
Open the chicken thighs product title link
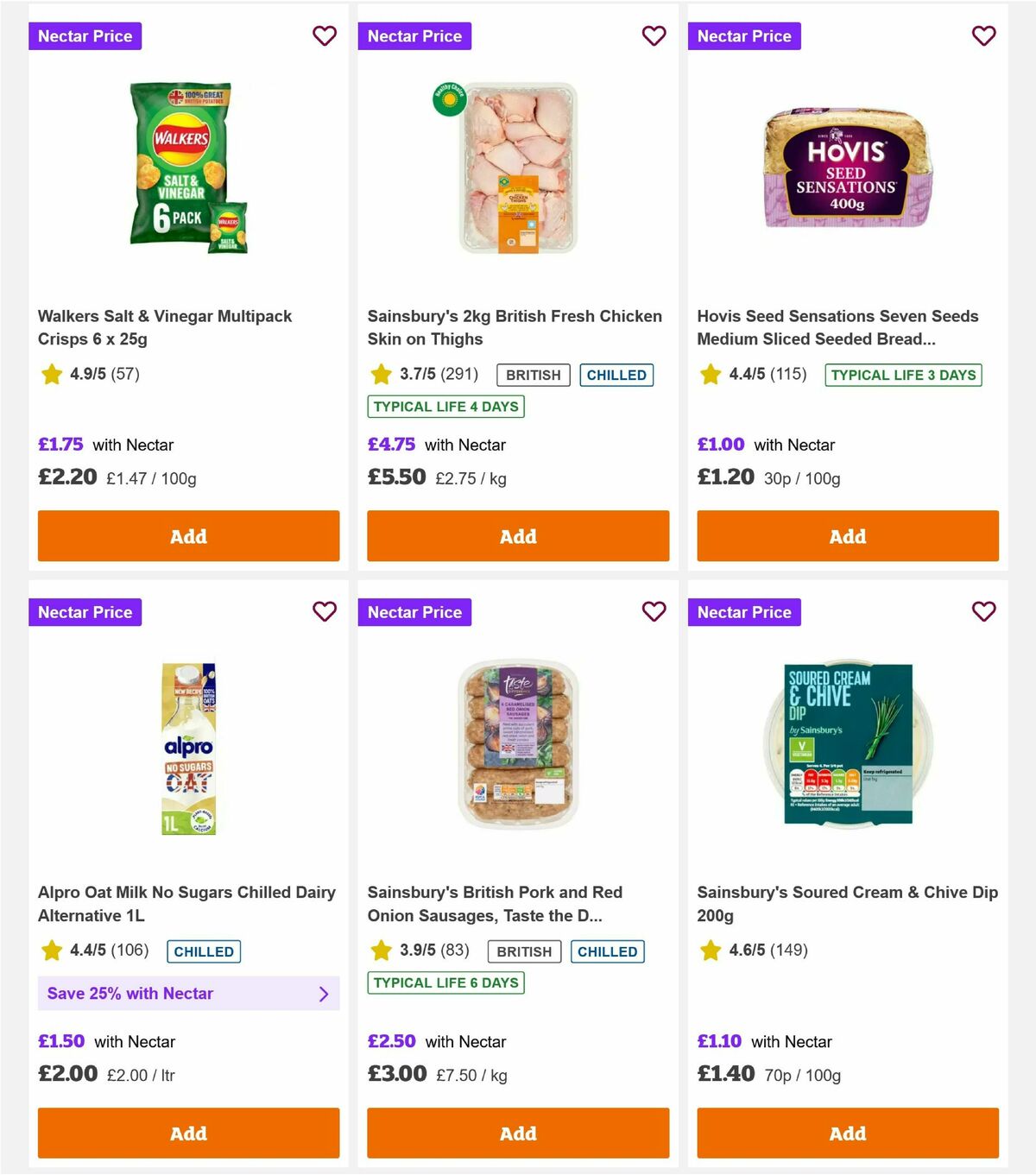point(515,327)
